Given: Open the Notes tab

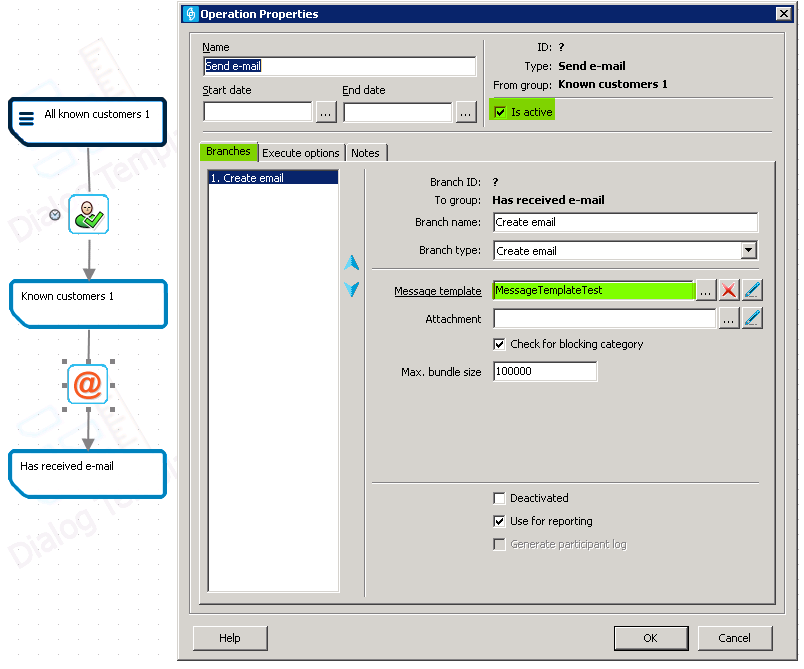Looking at the screenshot, I should coord(365,153).
